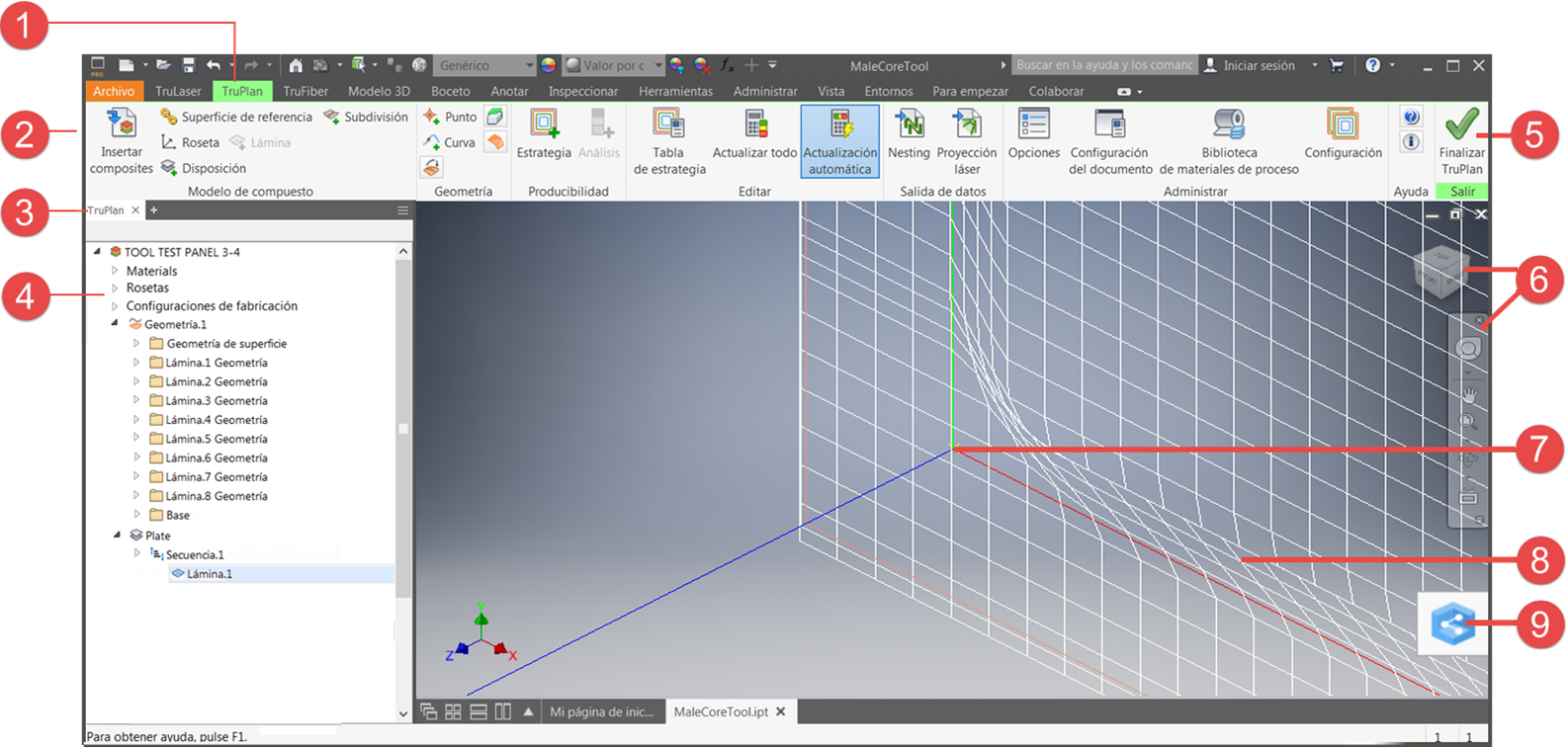Image resolution: width=1568 pixels, height=747 pixels.
Task: Toggle Actualización automática
Action: 839,142
